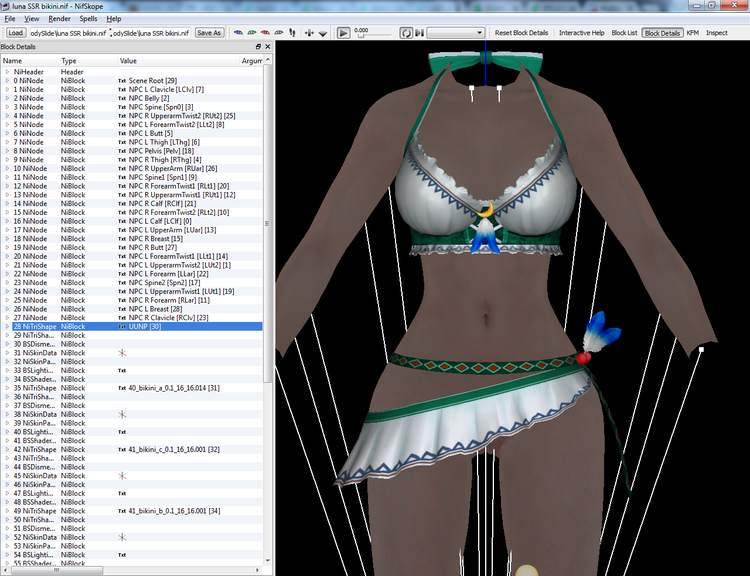
Task: Open the Render menu
Action: point(59,19)
